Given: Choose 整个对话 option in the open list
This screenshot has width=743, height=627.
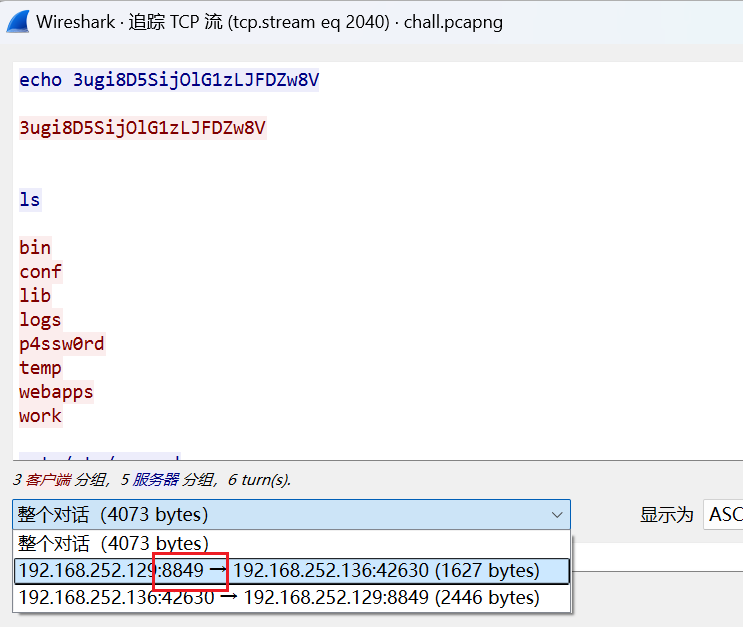Looking at the screenshot, I should click(113, 544).
